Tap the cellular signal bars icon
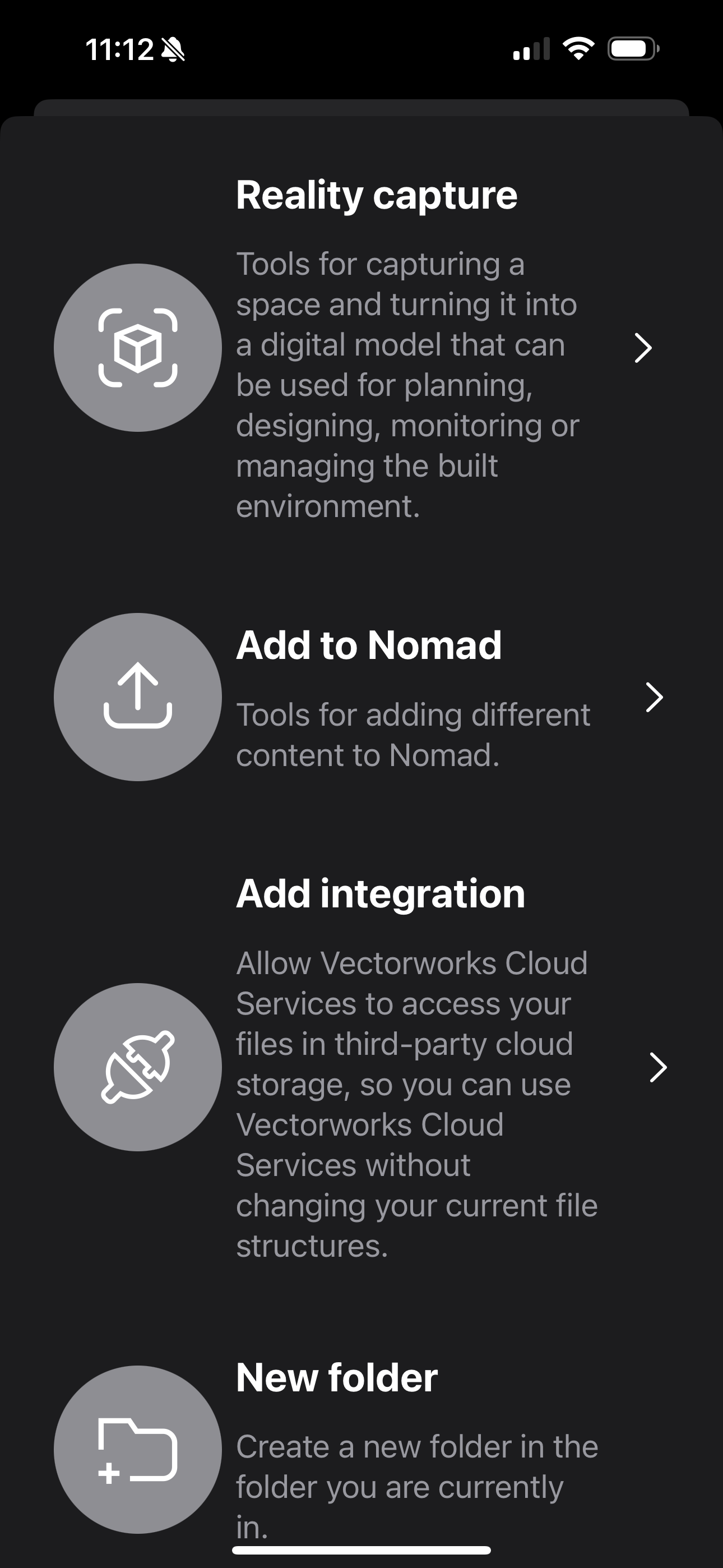Screen dimensions: 723x1568 [x=531, y=49]
